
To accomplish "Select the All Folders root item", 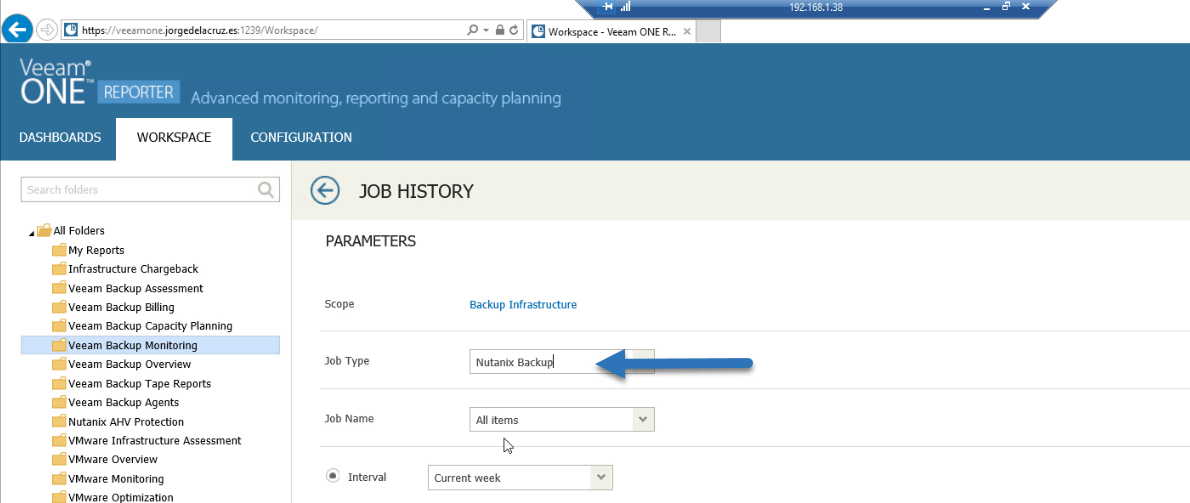I will [x=79, y=231].
